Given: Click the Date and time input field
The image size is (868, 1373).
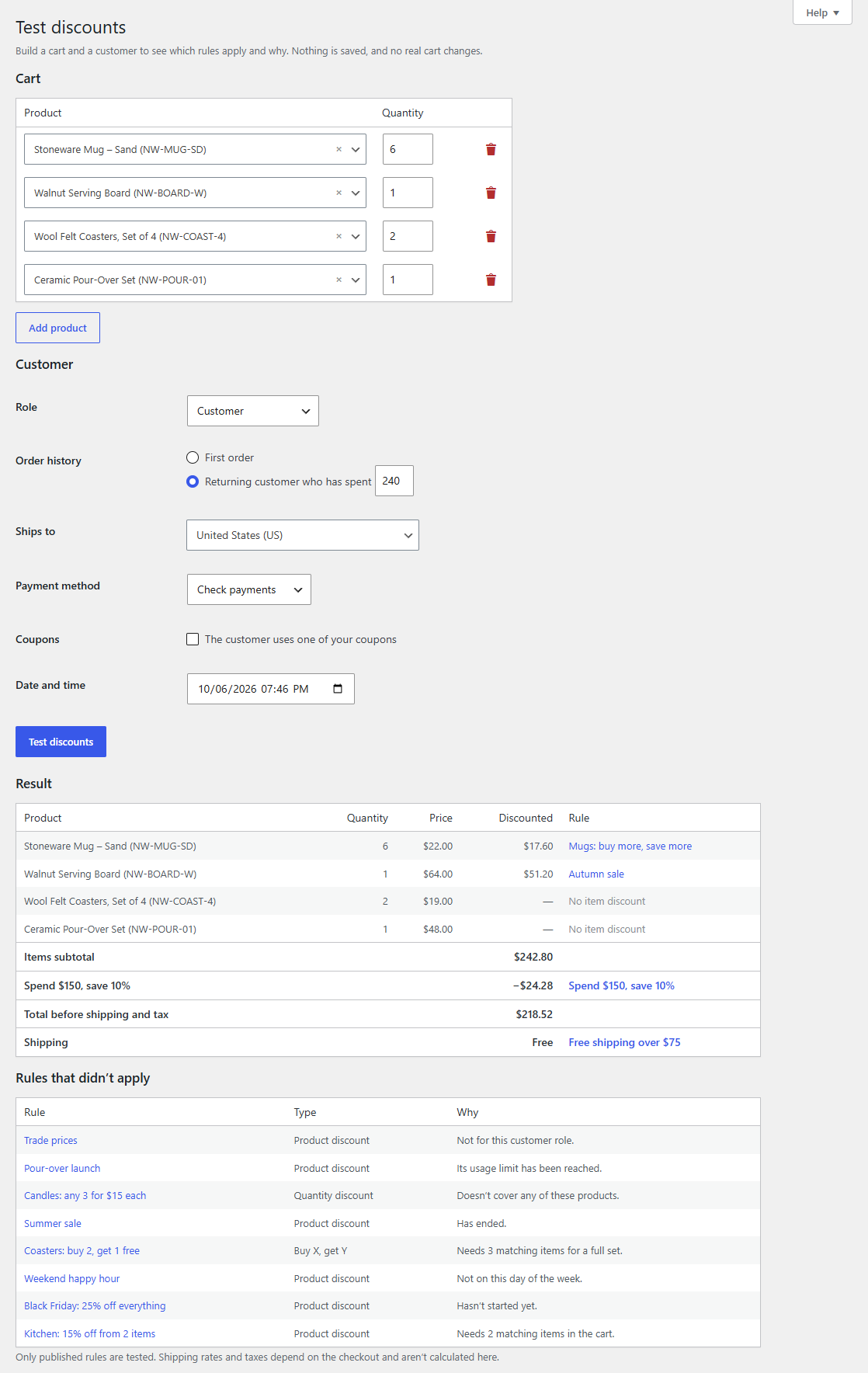Looking at the screenshot, I should [271, 689].
